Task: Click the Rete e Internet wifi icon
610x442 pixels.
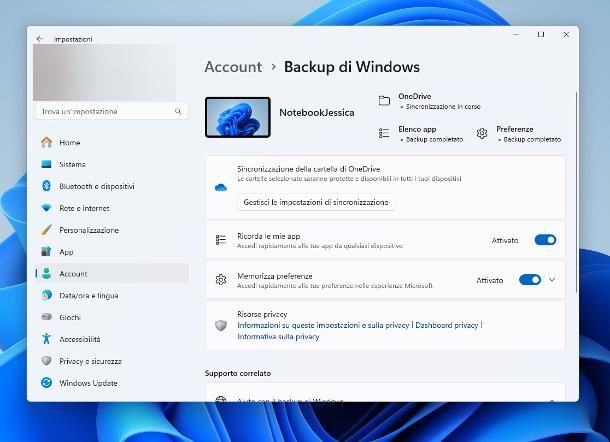Action: point(46,208)
